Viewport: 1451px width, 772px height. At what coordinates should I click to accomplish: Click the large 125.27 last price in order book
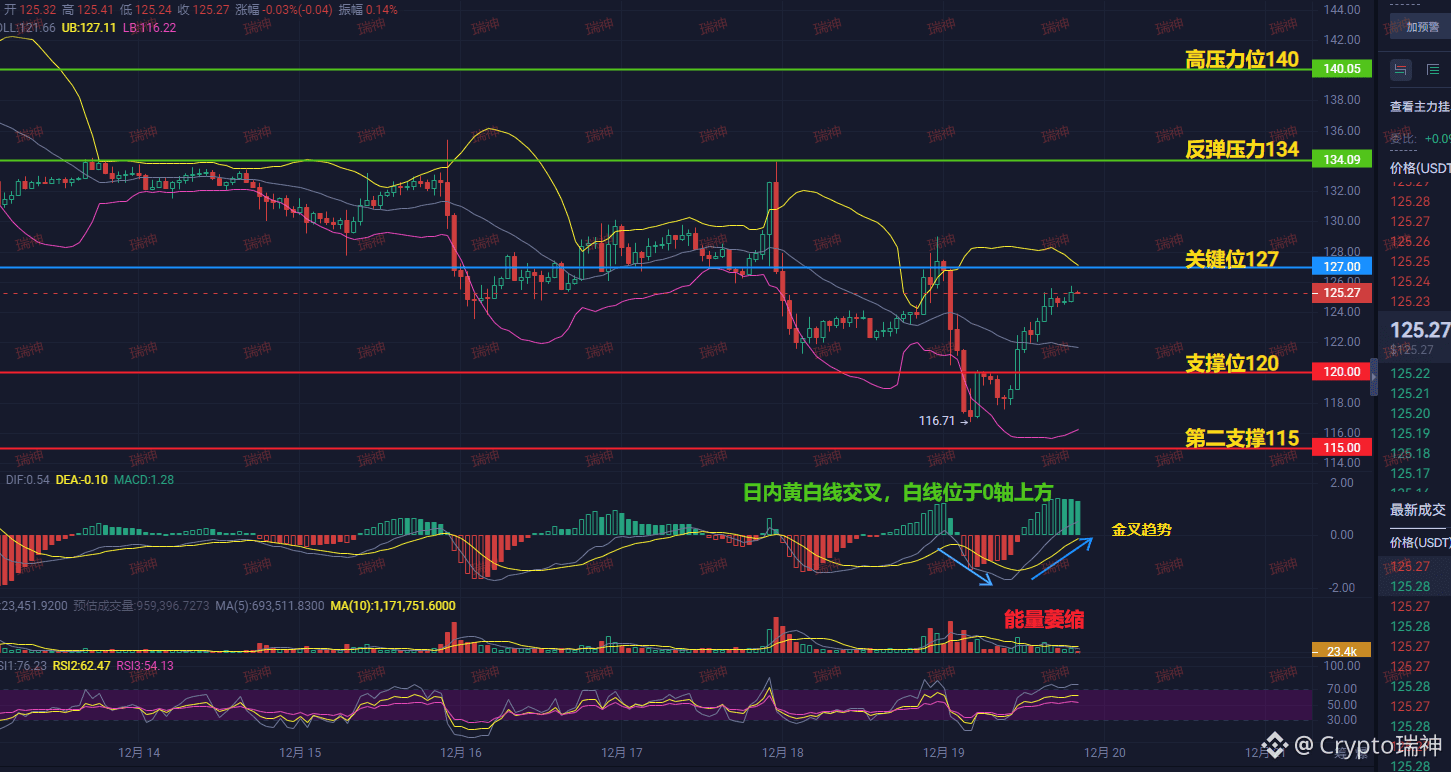pos(1420,330)
